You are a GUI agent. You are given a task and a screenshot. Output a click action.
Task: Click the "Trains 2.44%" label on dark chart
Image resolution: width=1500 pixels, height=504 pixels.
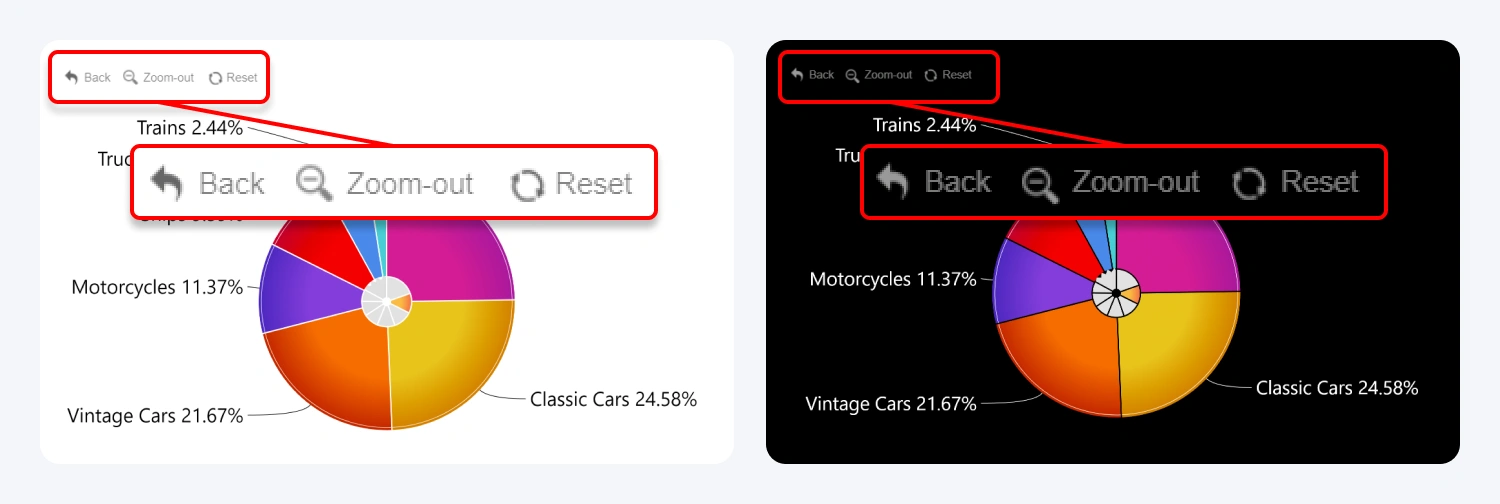click(x=924, y=125)
